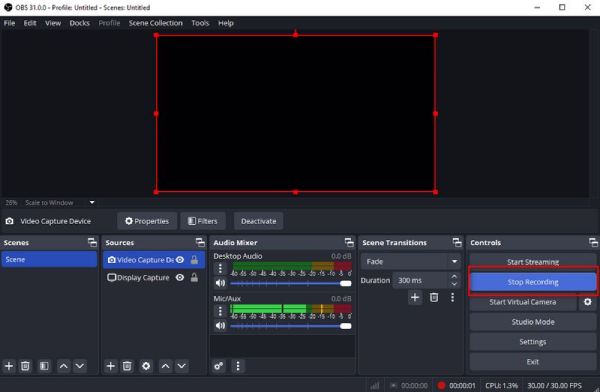The image size is (600, 392).
Task: Click the transition Duration 300 ms field
Action: tap(421, 280)
